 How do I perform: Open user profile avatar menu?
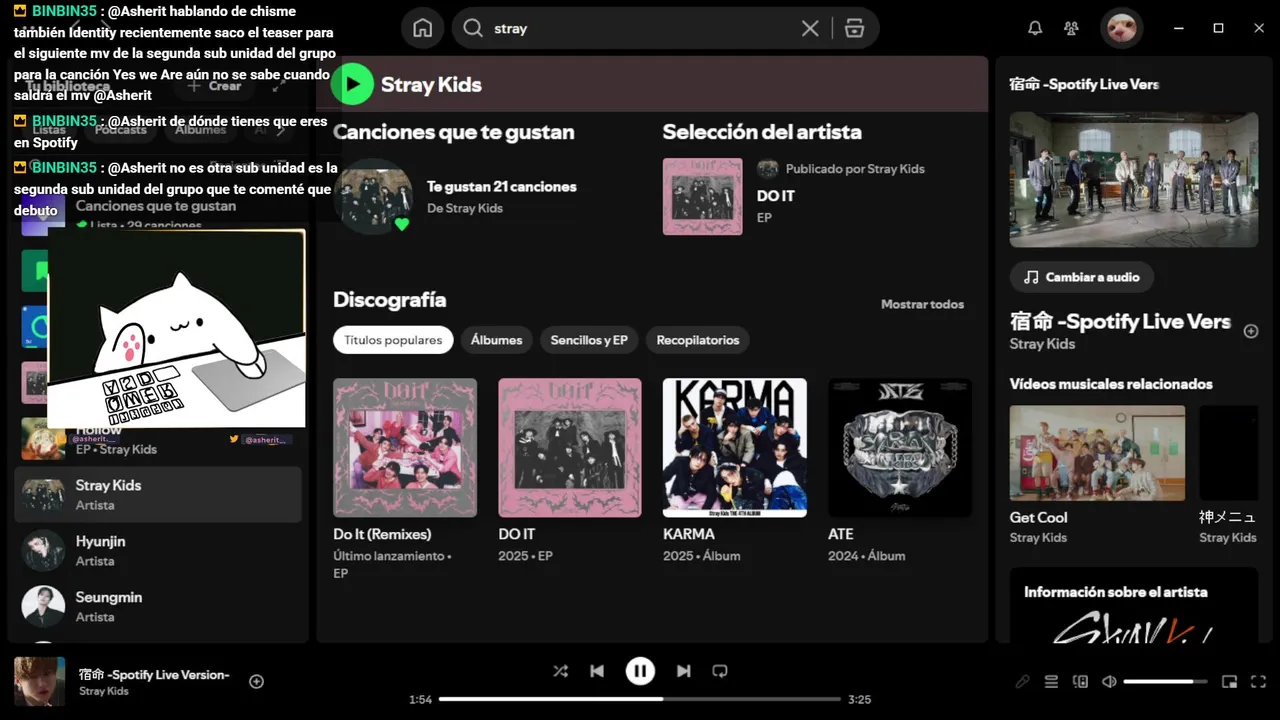tap(1121, 28)
